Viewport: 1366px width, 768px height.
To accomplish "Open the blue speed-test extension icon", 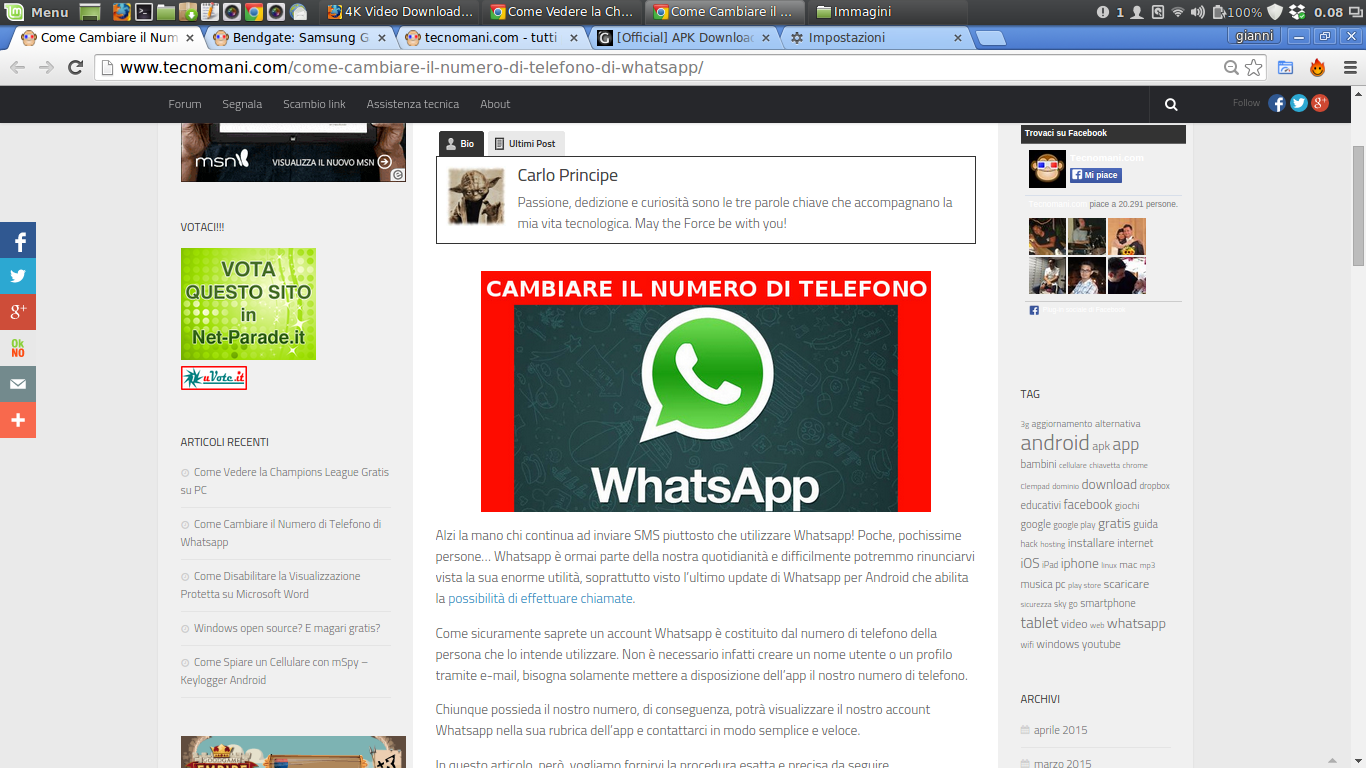I will coord(1285,67).
